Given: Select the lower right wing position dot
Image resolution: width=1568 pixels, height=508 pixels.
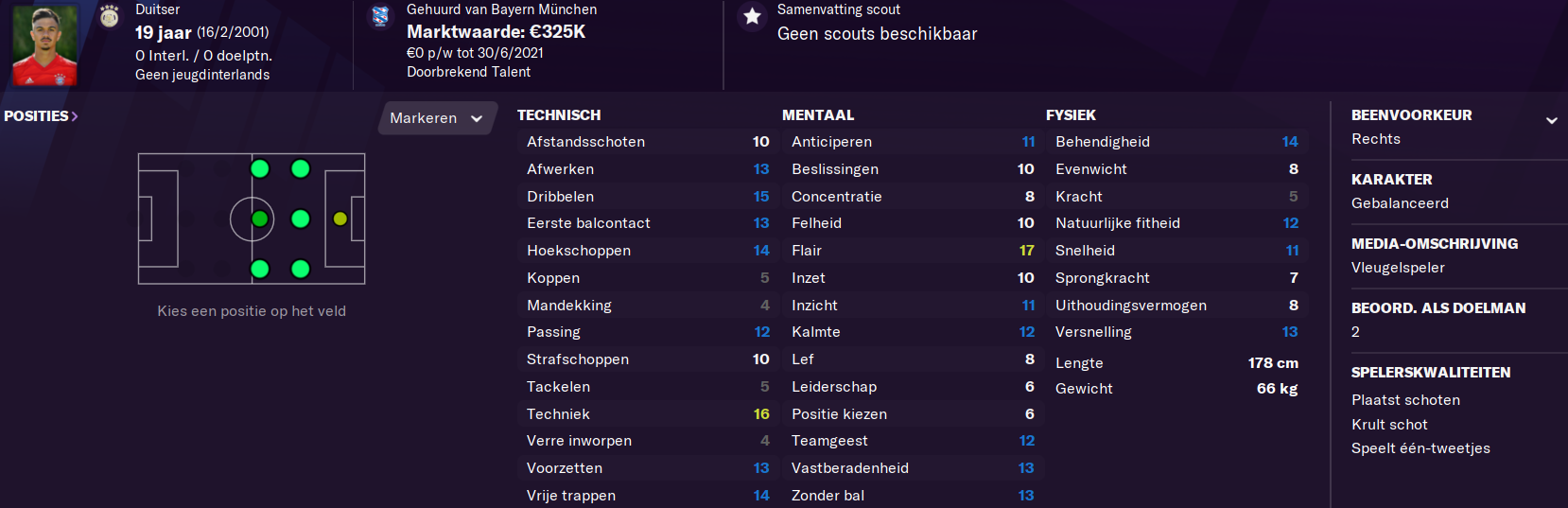Looking at the screenshot, I should (x=301, y=269).
